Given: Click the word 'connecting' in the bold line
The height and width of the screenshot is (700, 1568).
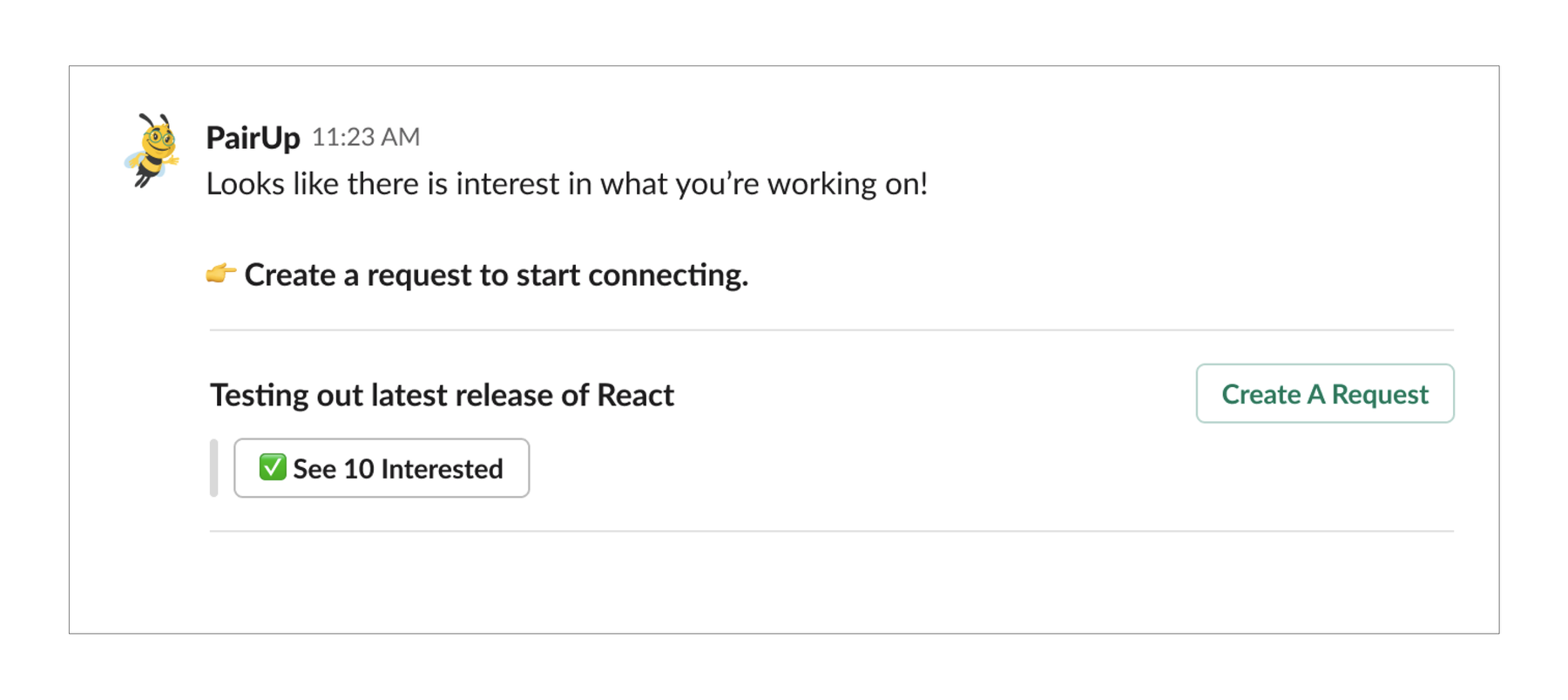Looking at the screenshot, I should (x=667, y=275).
